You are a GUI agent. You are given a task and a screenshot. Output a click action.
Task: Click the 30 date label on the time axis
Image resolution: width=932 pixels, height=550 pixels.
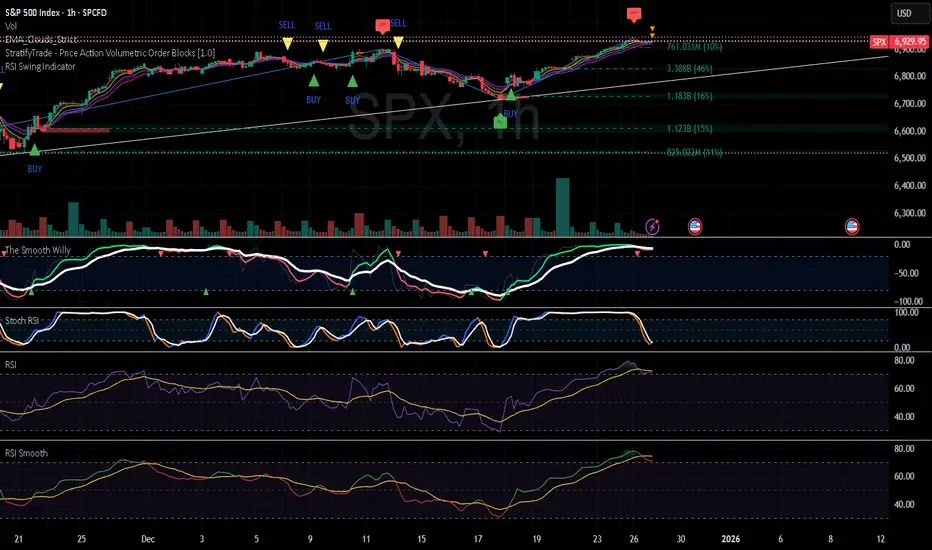[681, 539]
